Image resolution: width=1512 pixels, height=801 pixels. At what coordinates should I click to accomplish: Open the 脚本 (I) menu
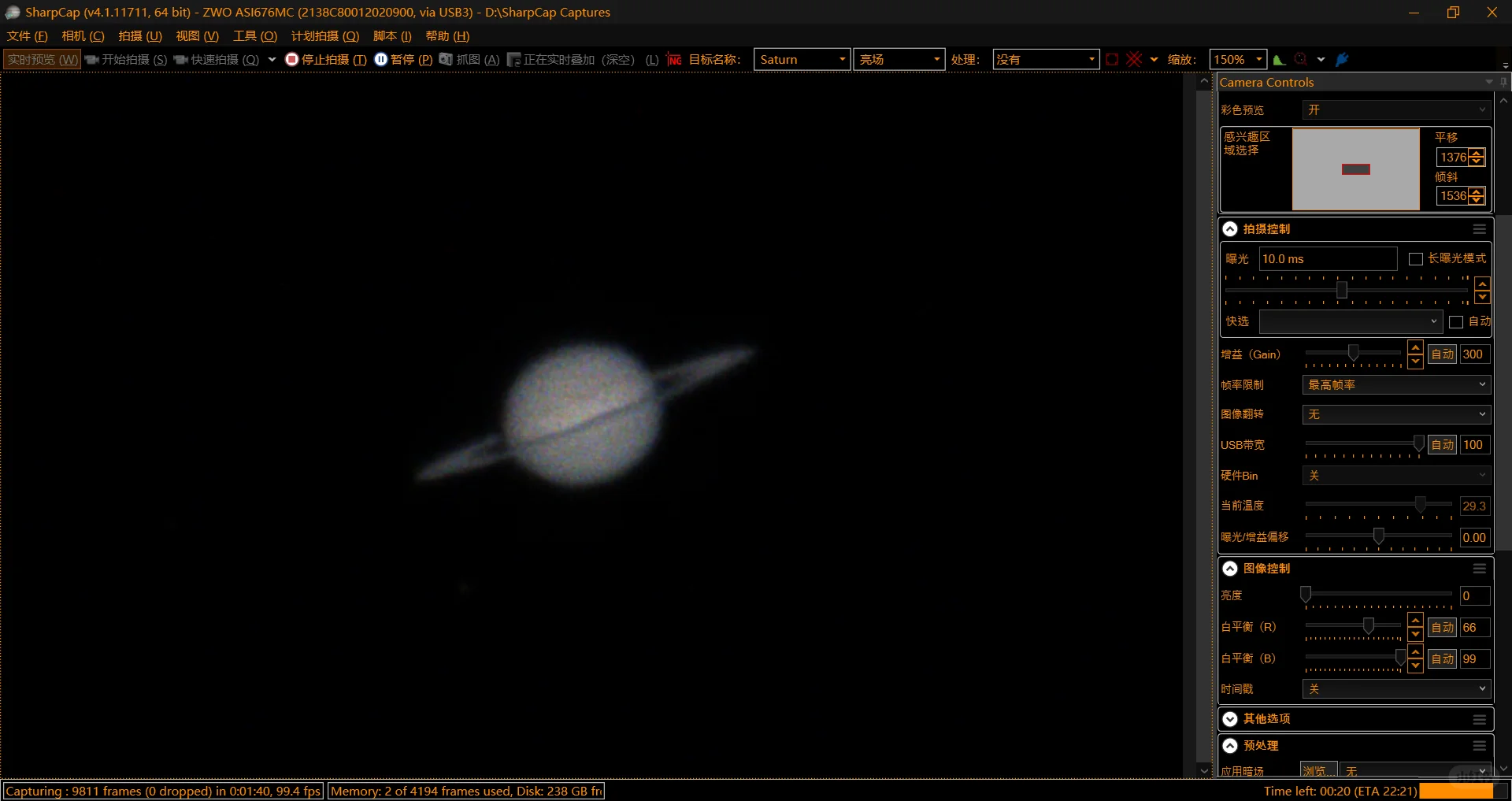(x=392, y=36)
